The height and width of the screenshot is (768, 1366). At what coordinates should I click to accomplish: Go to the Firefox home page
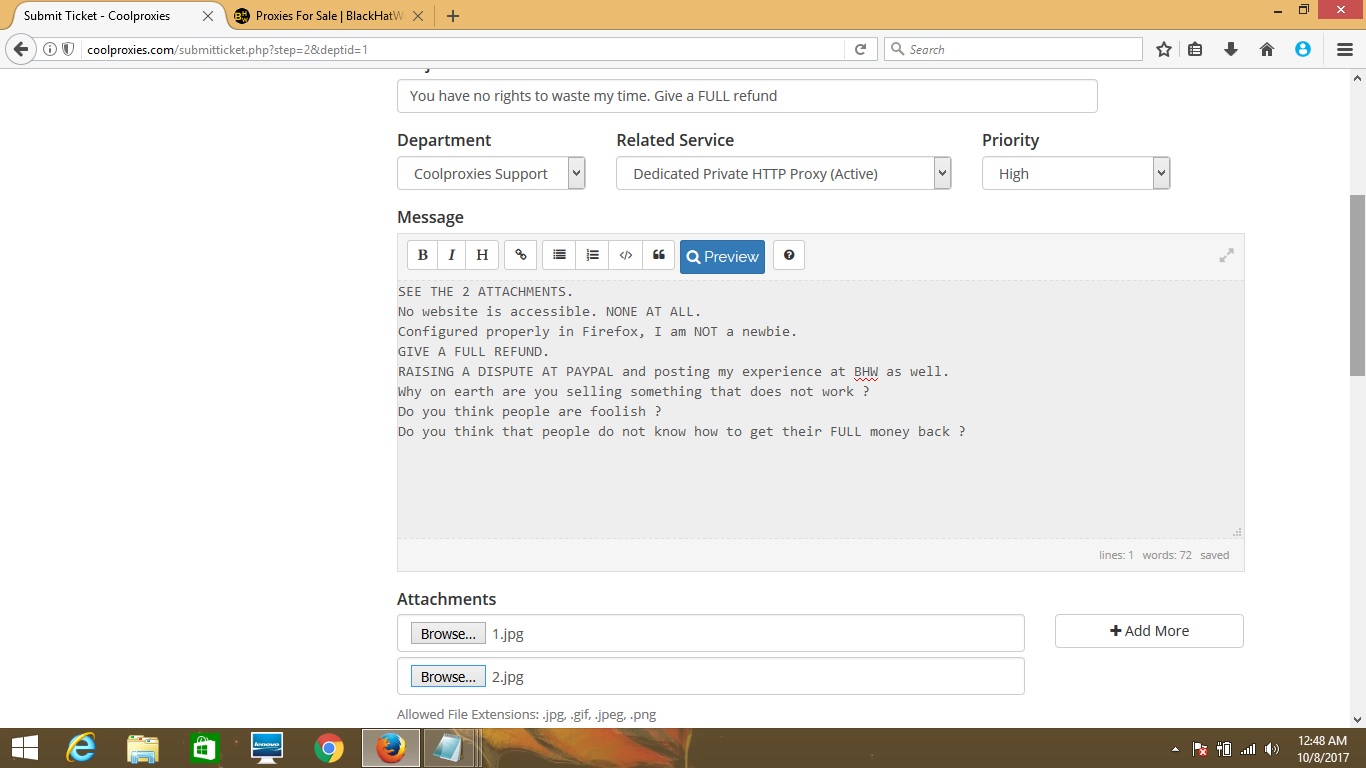pyautogui.click(x=1267, y=49)
